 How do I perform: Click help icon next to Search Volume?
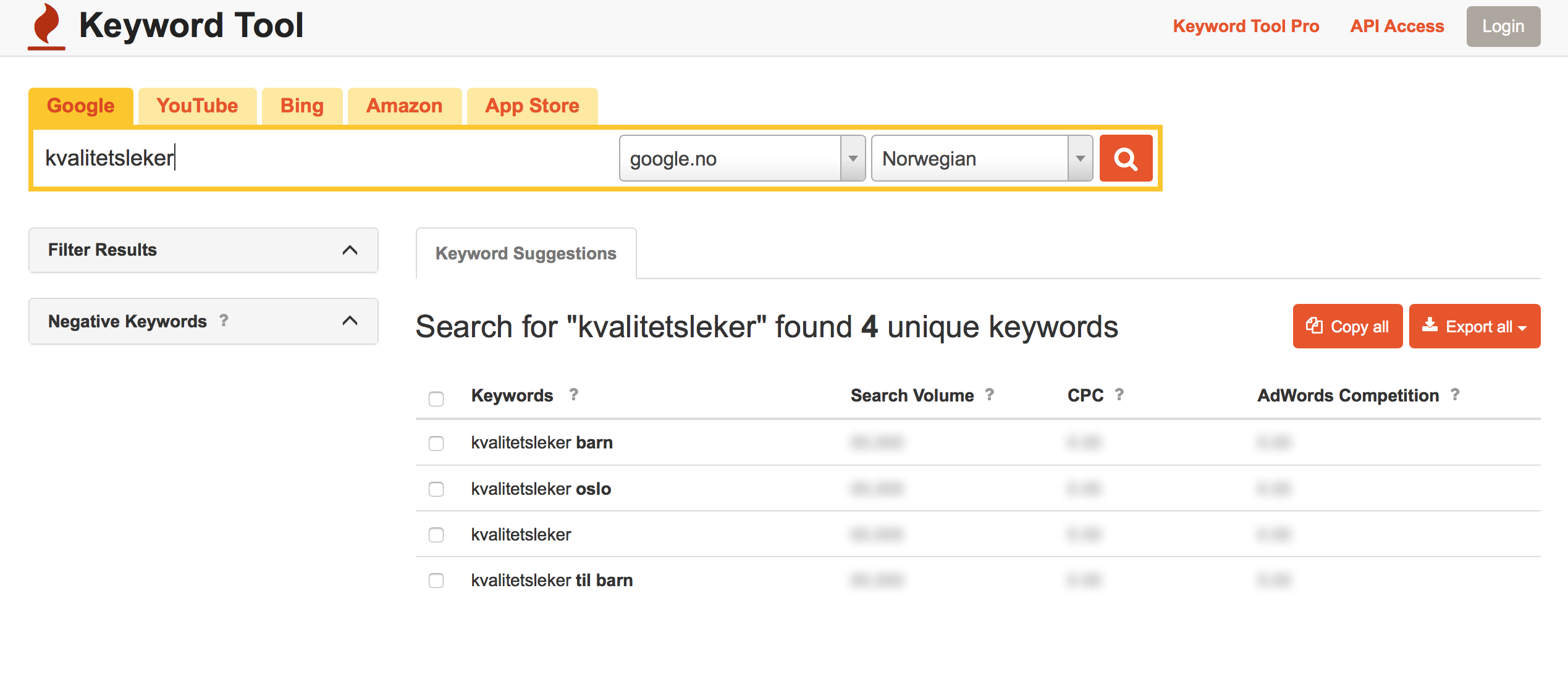[990, 395]
